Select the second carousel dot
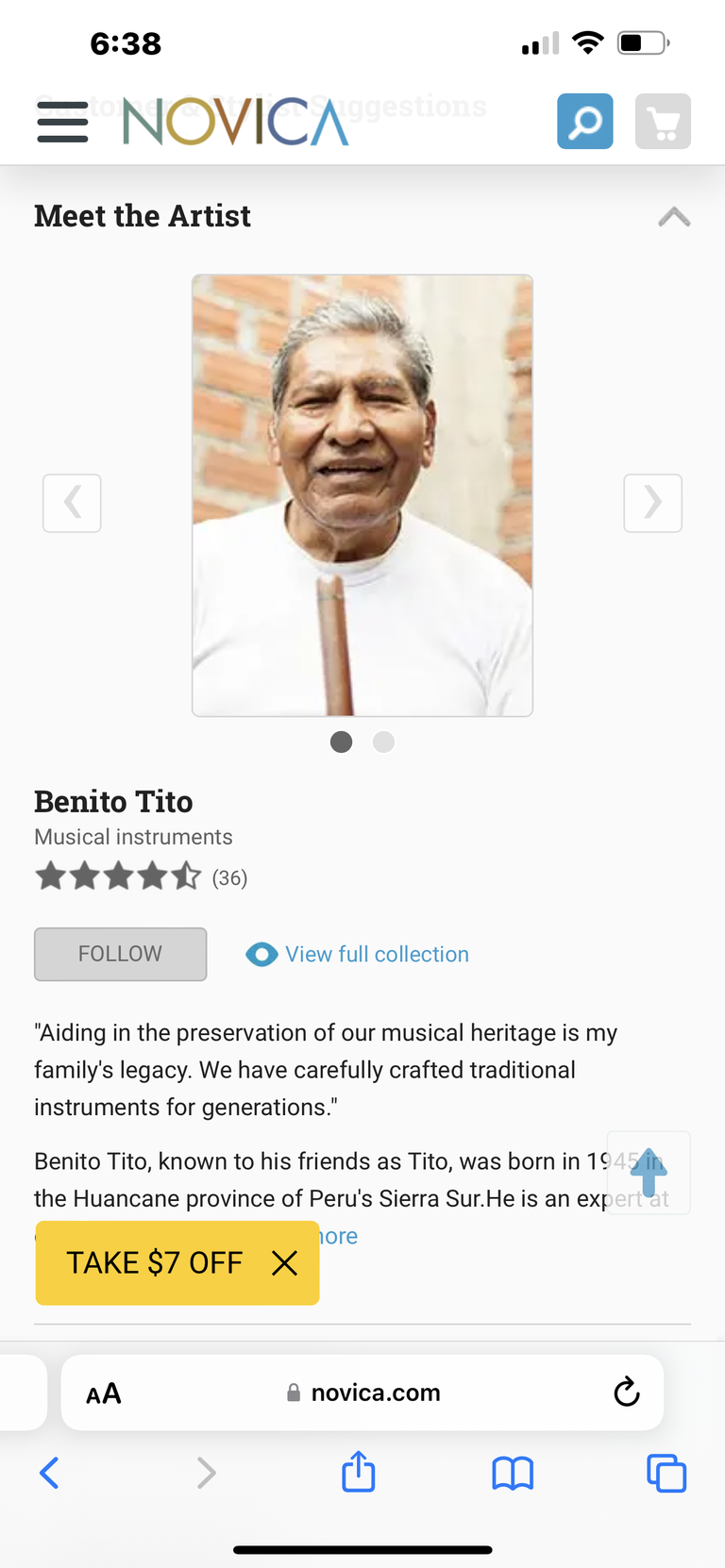 pyautogui.click(x=383, y=742)
